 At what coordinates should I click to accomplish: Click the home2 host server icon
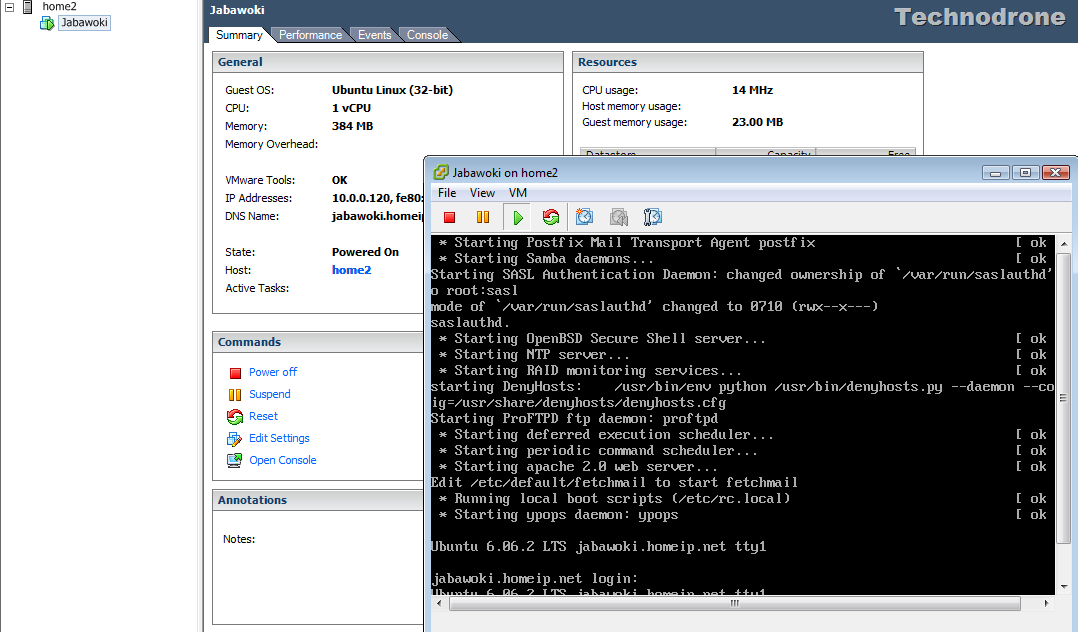[28, 7]
